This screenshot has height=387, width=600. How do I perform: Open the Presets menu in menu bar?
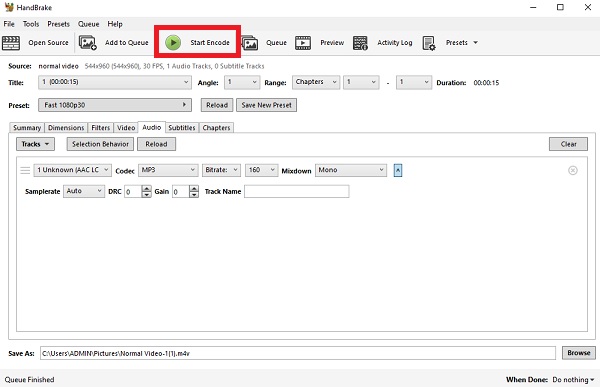(59, 24)
